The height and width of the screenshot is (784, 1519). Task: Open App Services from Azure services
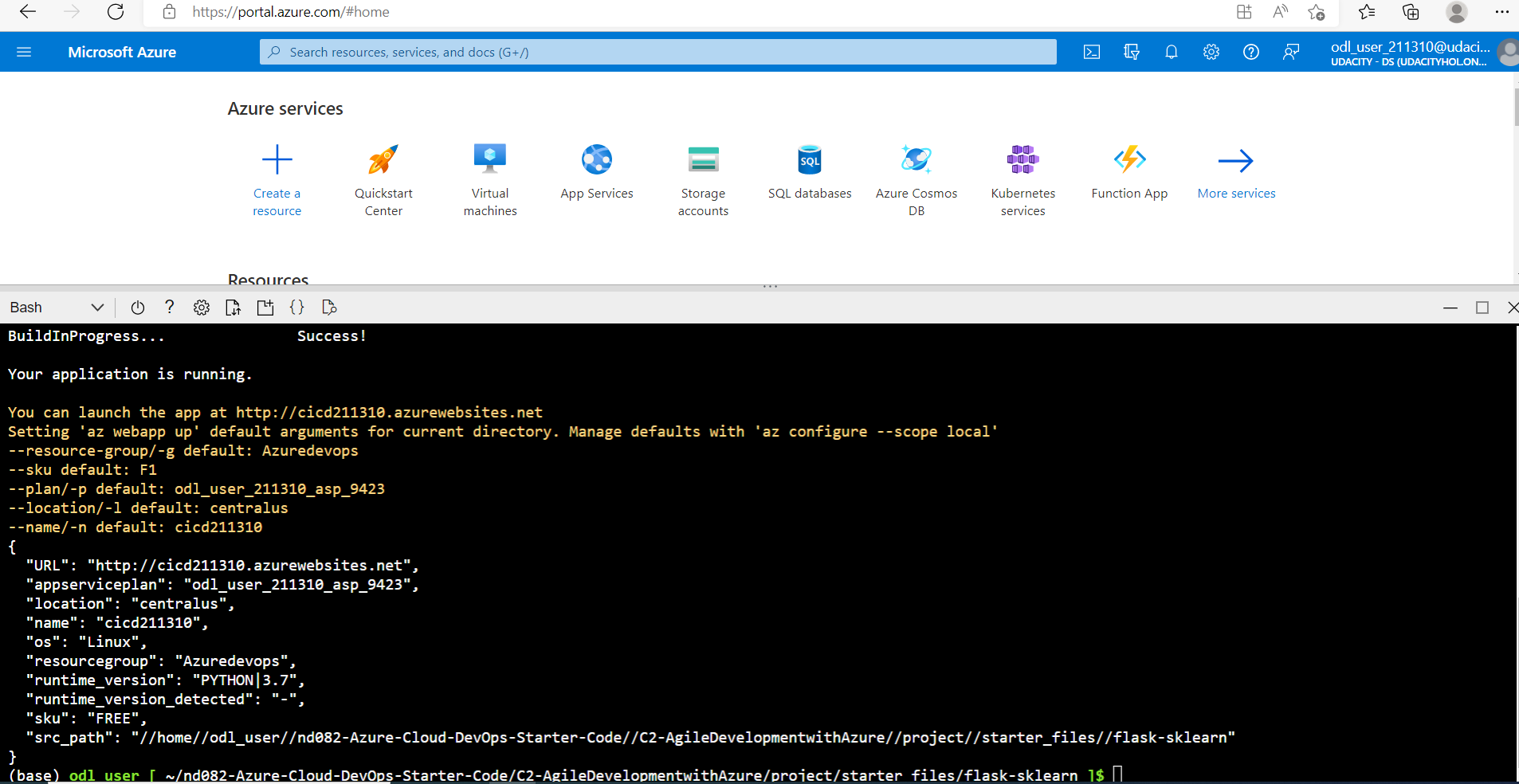point(596,171)
